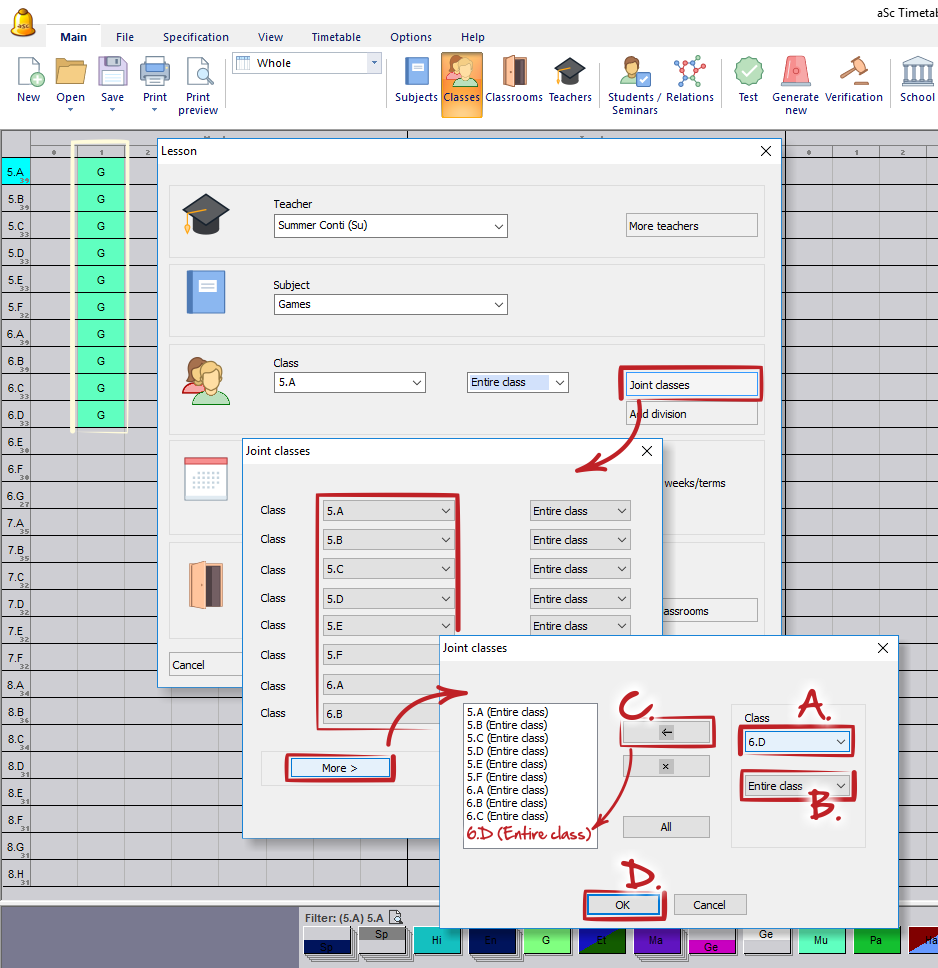Viewport: 938px width, 968px height.
Task: Open the Whole view combo box
Action: tap(306, 63)
